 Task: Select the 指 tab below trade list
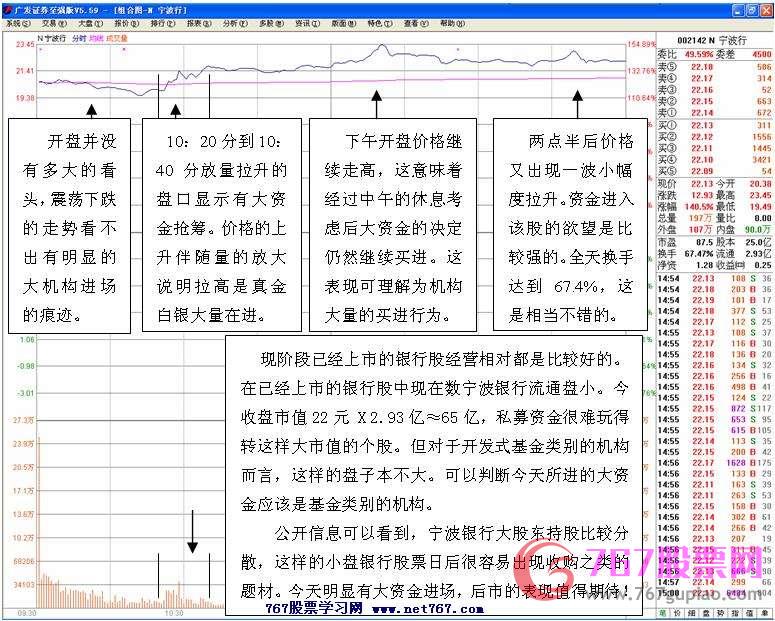[x=735, y=613]
